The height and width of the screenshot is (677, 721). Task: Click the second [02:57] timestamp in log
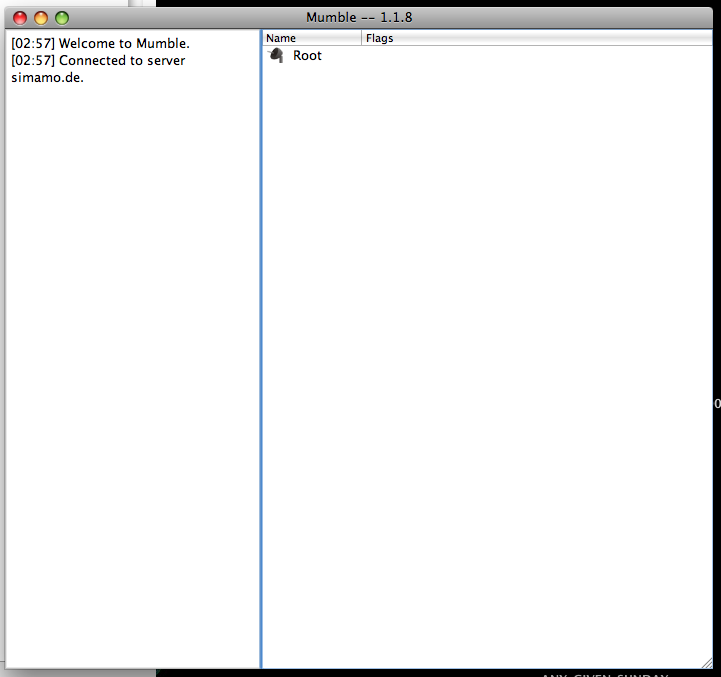(32, 61)
